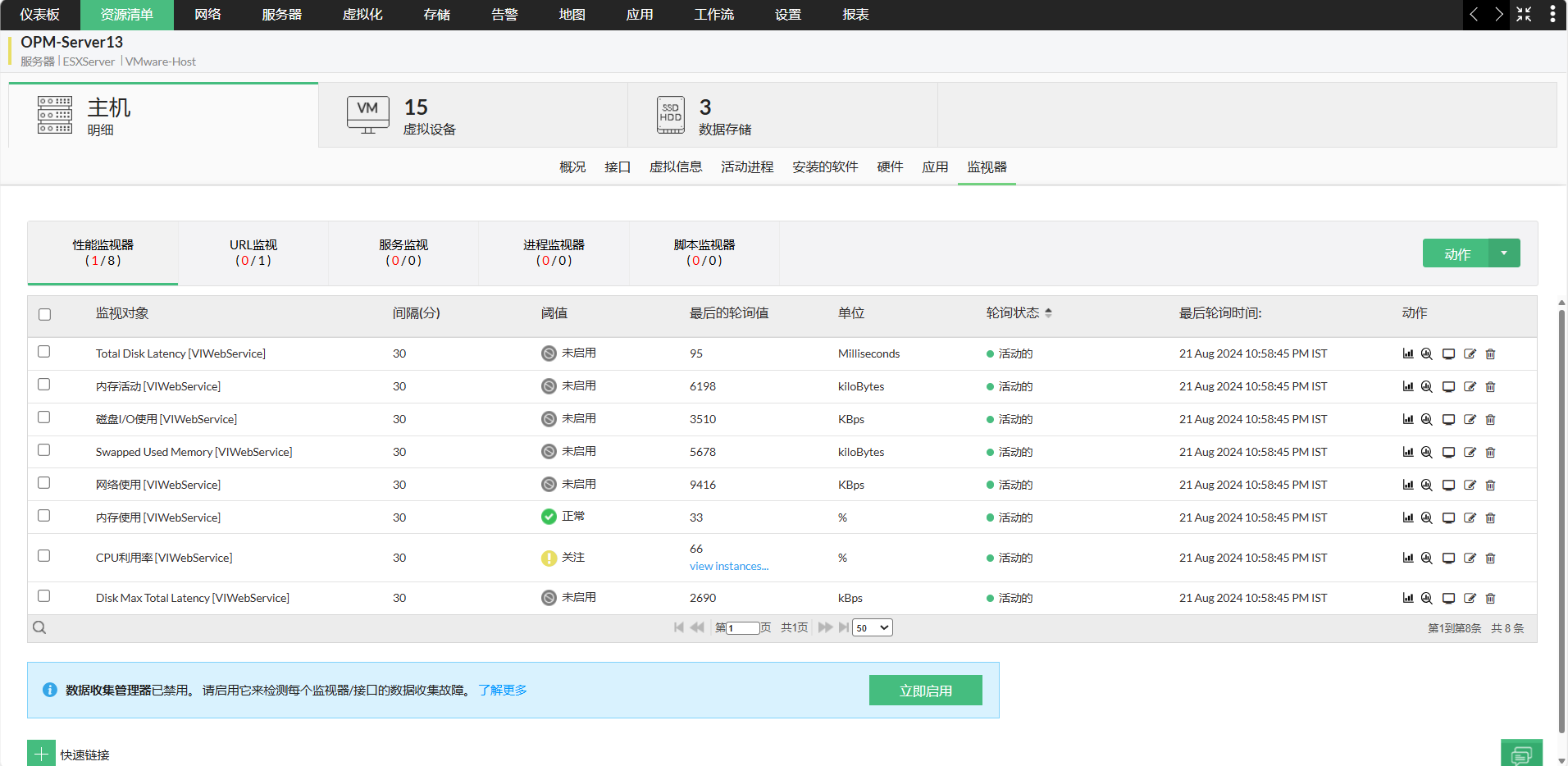Open the view instances link
Image resolution: width=1568 pixels, height=766 pixels.
coord(728,567)
